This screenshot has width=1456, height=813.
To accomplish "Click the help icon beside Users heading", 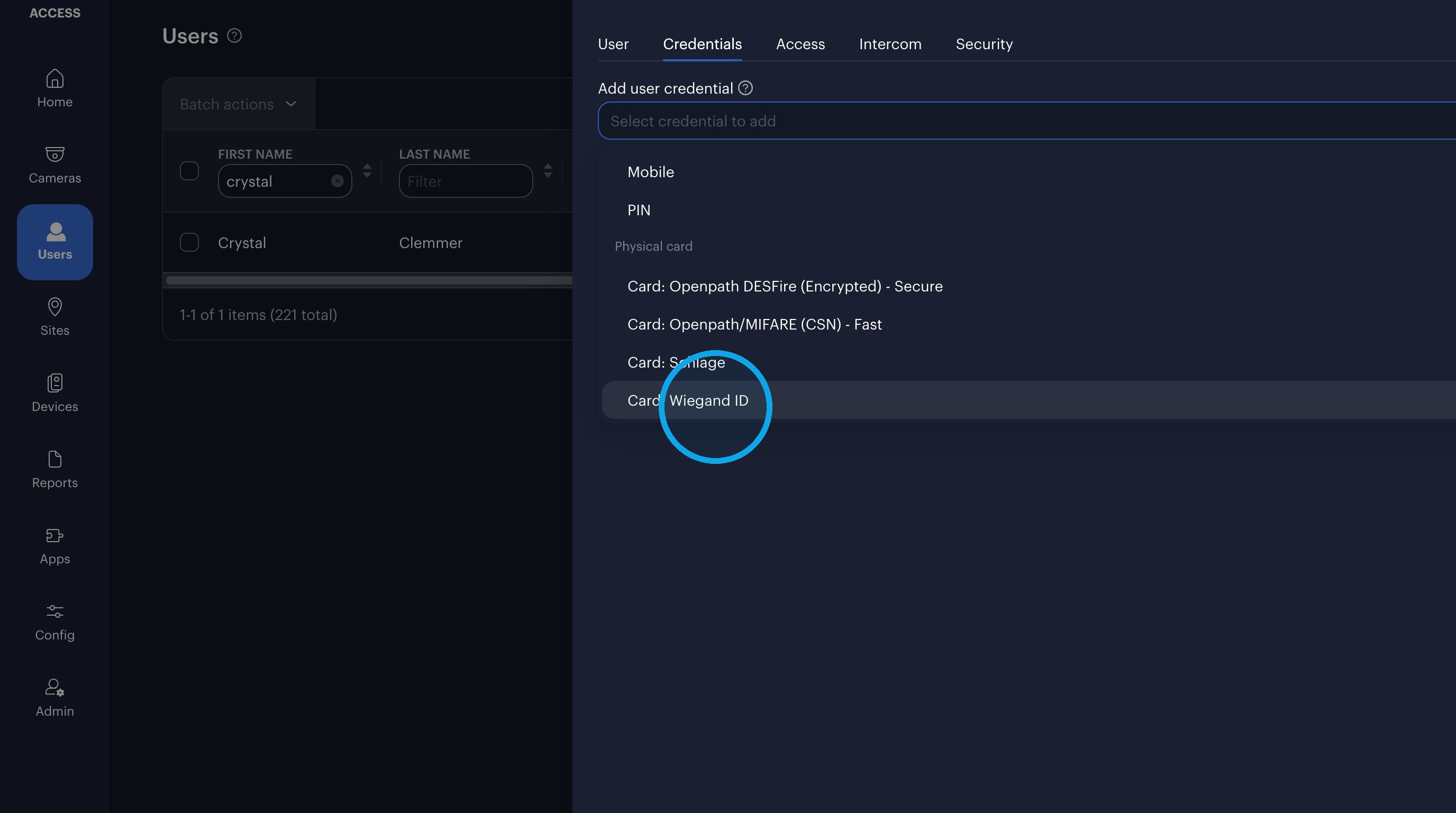I will 234,35.
